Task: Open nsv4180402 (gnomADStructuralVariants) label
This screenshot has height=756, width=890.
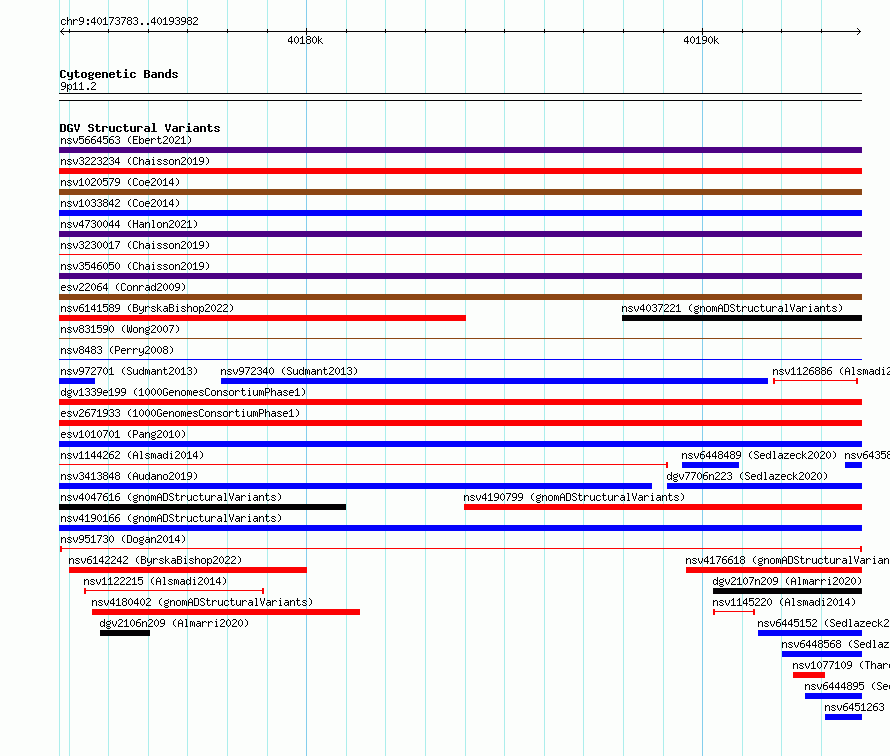Action: (202, 602)
